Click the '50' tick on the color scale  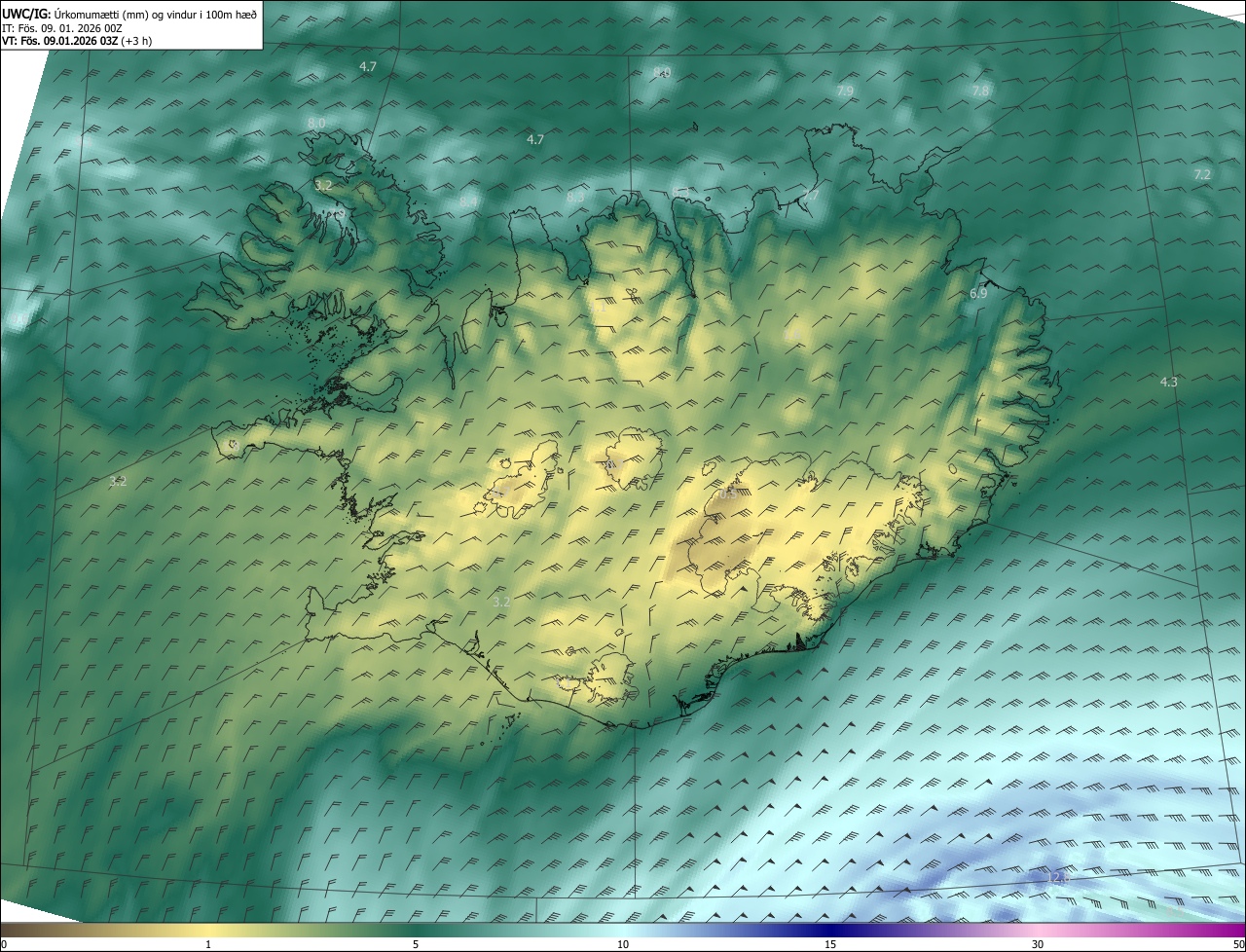coord(1238,944)
